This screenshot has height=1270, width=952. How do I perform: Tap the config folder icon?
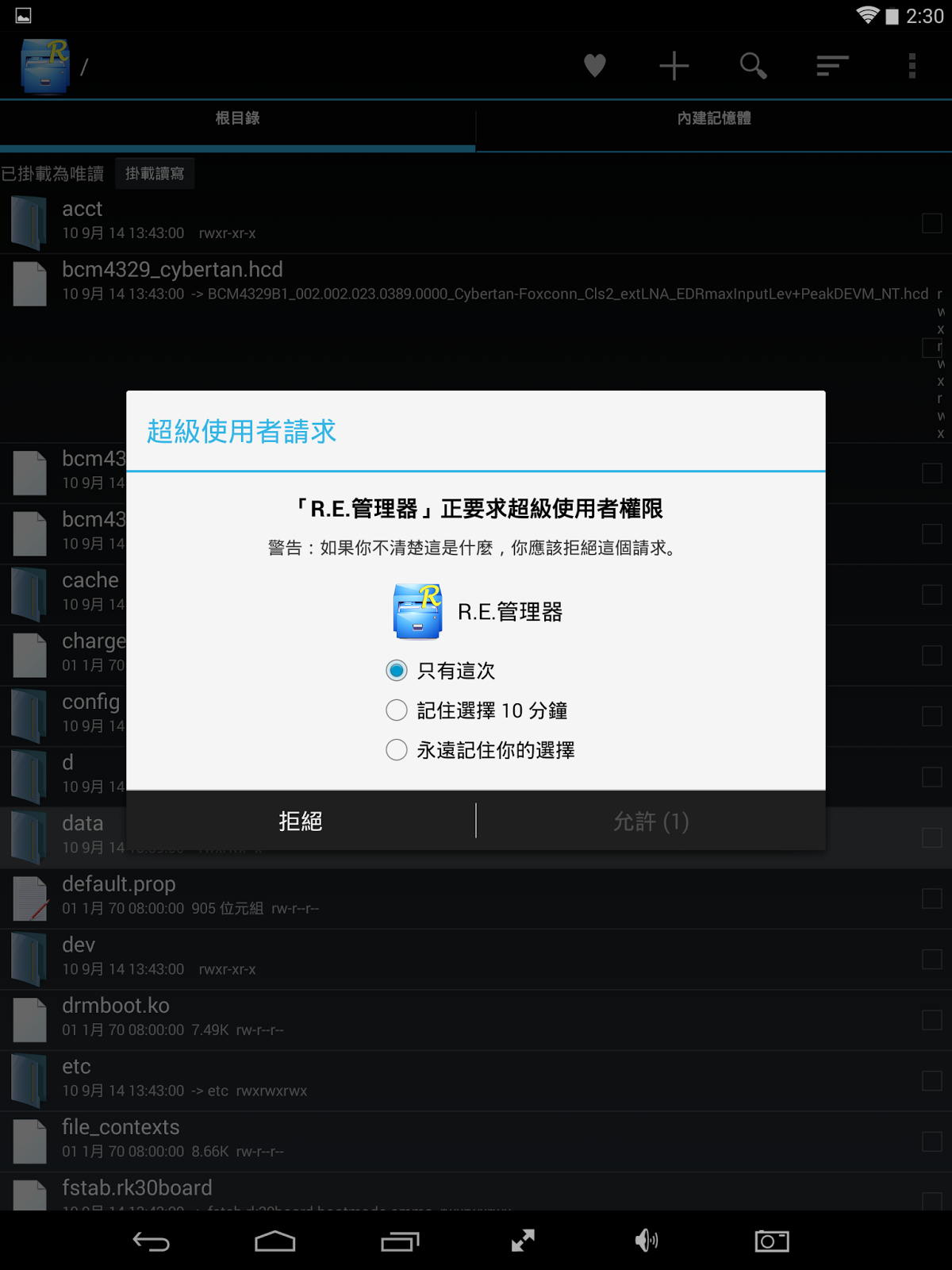click(29, 715)
